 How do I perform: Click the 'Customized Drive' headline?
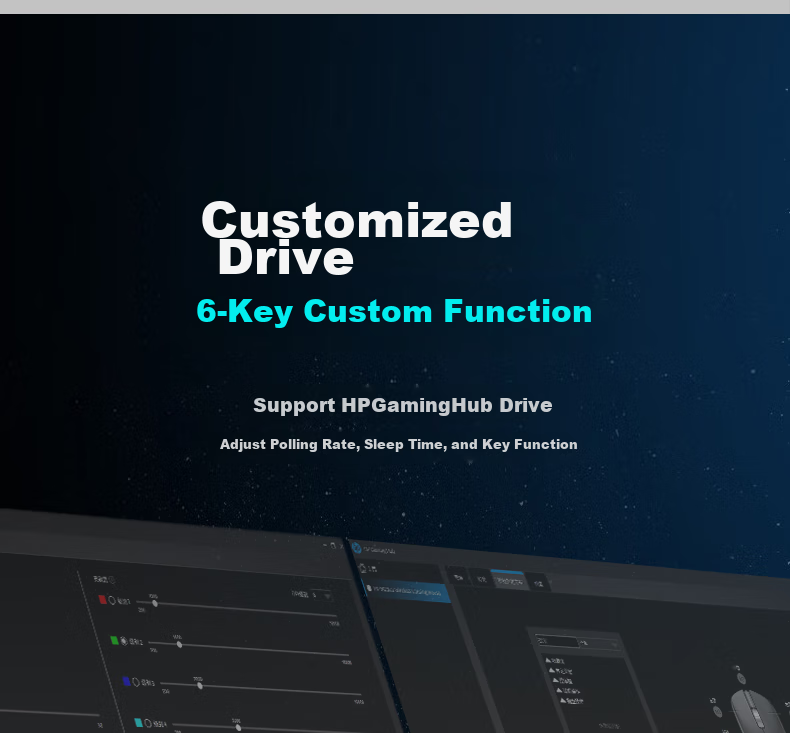click(x=357, y=237)
